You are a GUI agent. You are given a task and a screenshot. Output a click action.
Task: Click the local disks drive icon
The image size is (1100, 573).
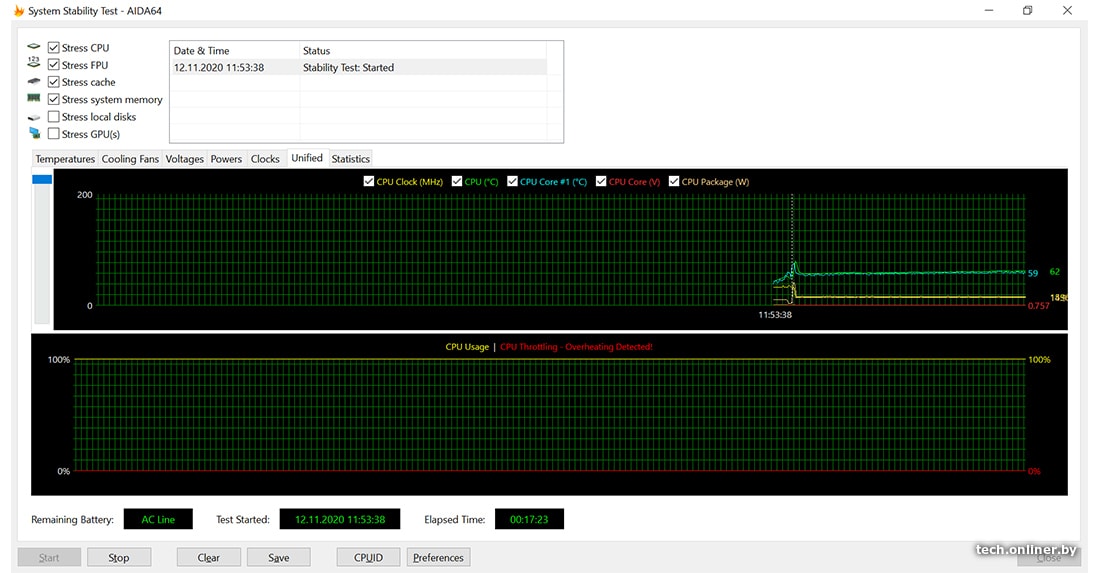34,117
